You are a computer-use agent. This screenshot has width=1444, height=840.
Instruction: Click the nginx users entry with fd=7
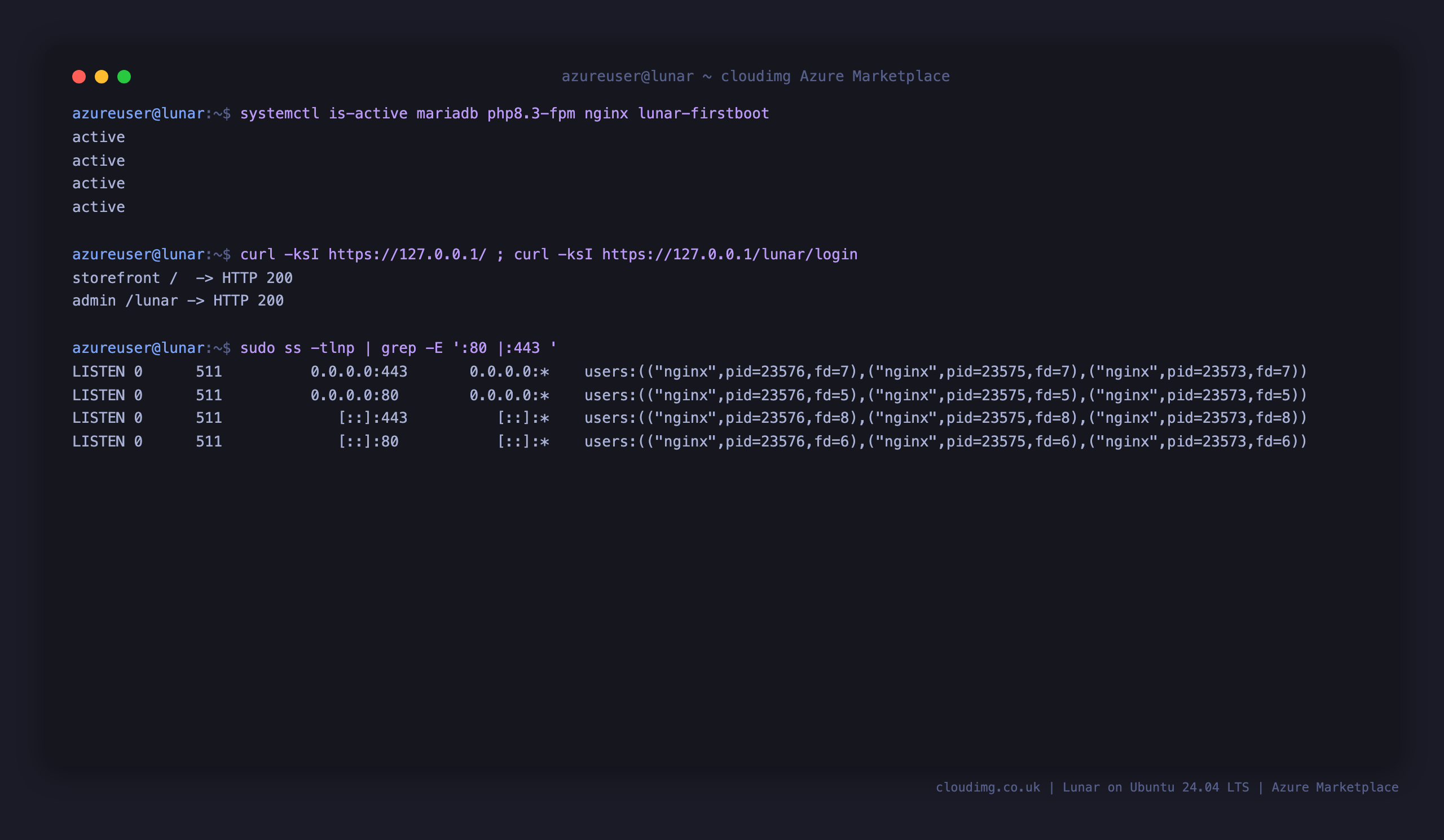945,372
